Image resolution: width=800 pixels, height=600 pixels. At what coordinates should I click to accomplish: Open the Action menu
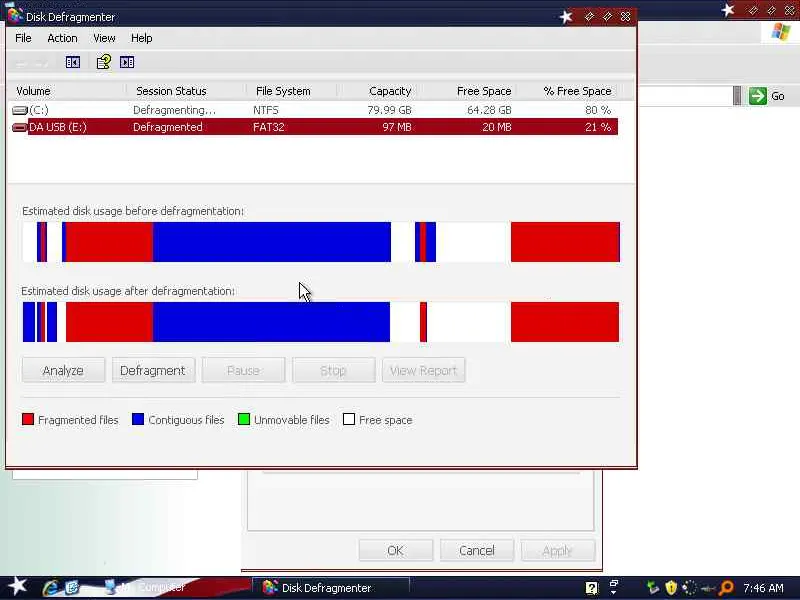pos(62,38)
